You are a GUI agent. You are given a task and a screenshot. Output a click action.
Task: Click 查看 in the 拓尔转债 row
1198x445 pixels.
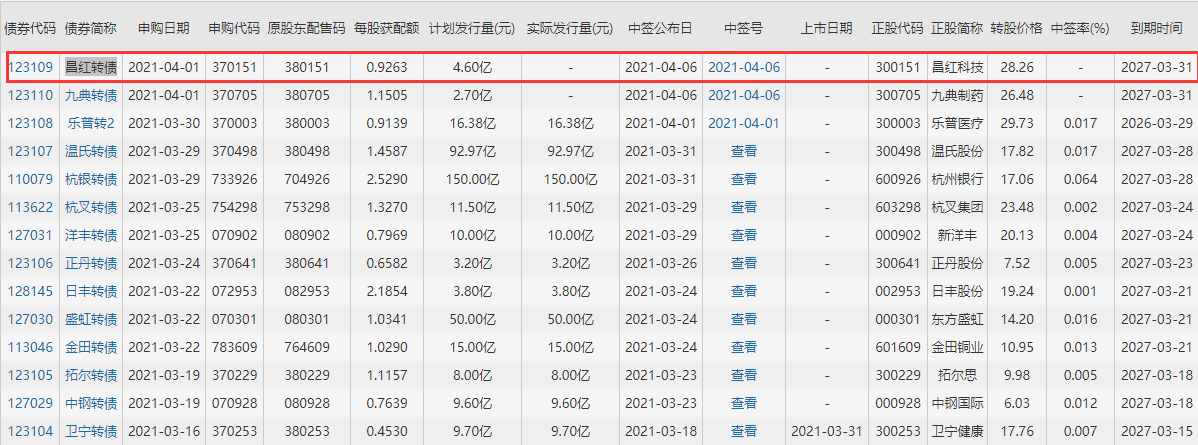tap(744, 375)
